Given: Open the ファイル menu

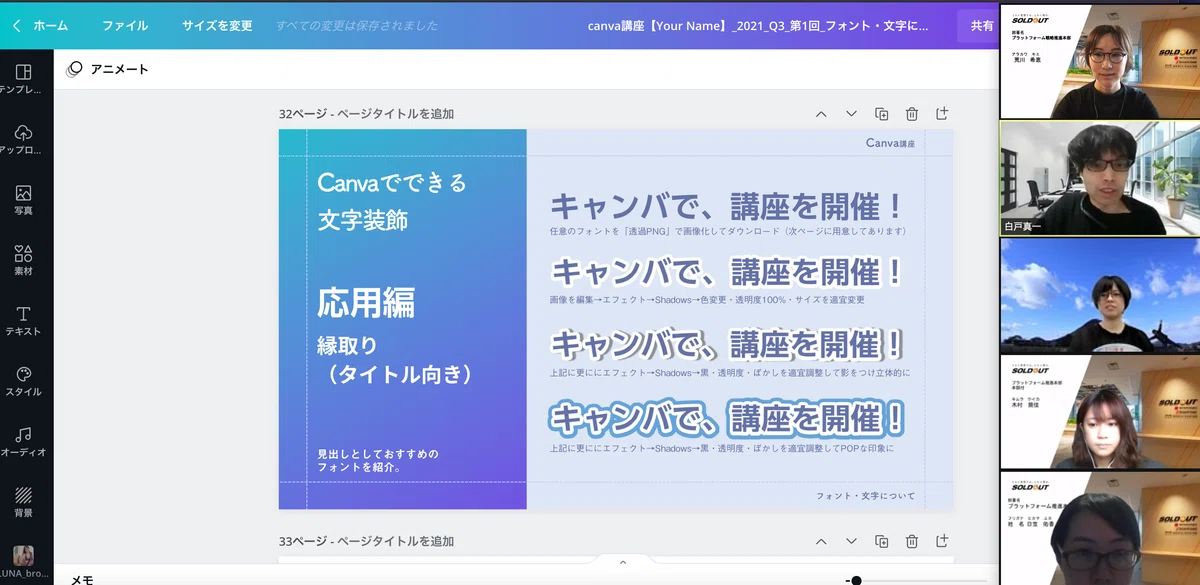Looking at the screenshot, I should (x=125, y=25).
